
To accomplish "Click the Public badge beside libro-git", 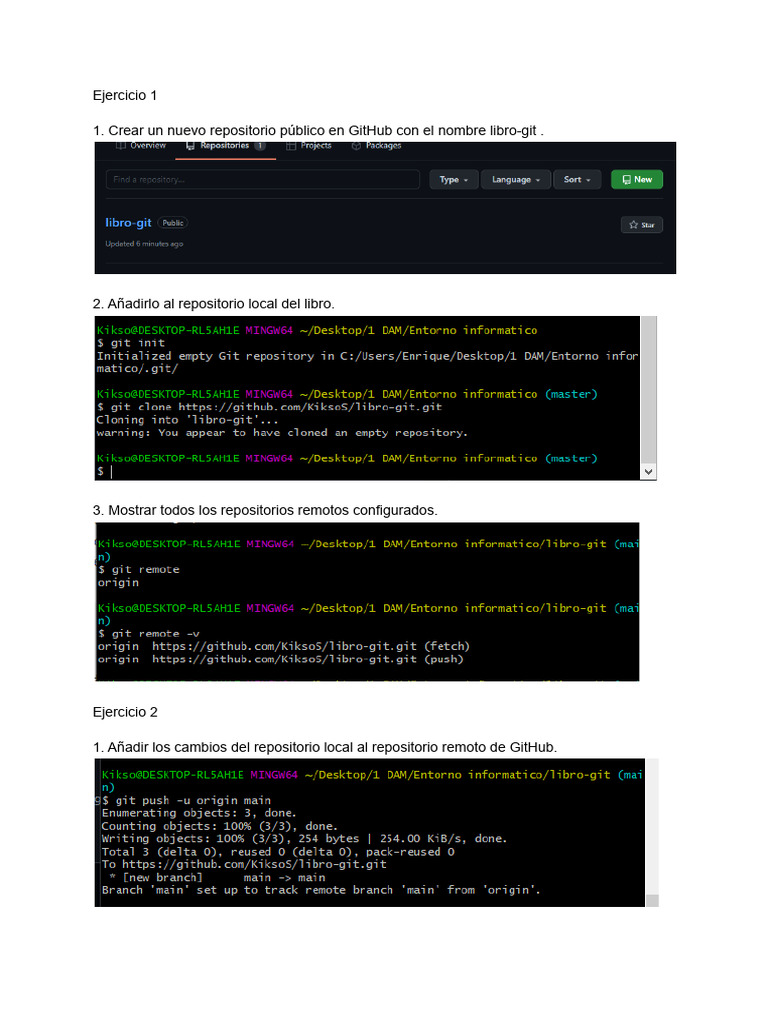I will click(172, 223).
